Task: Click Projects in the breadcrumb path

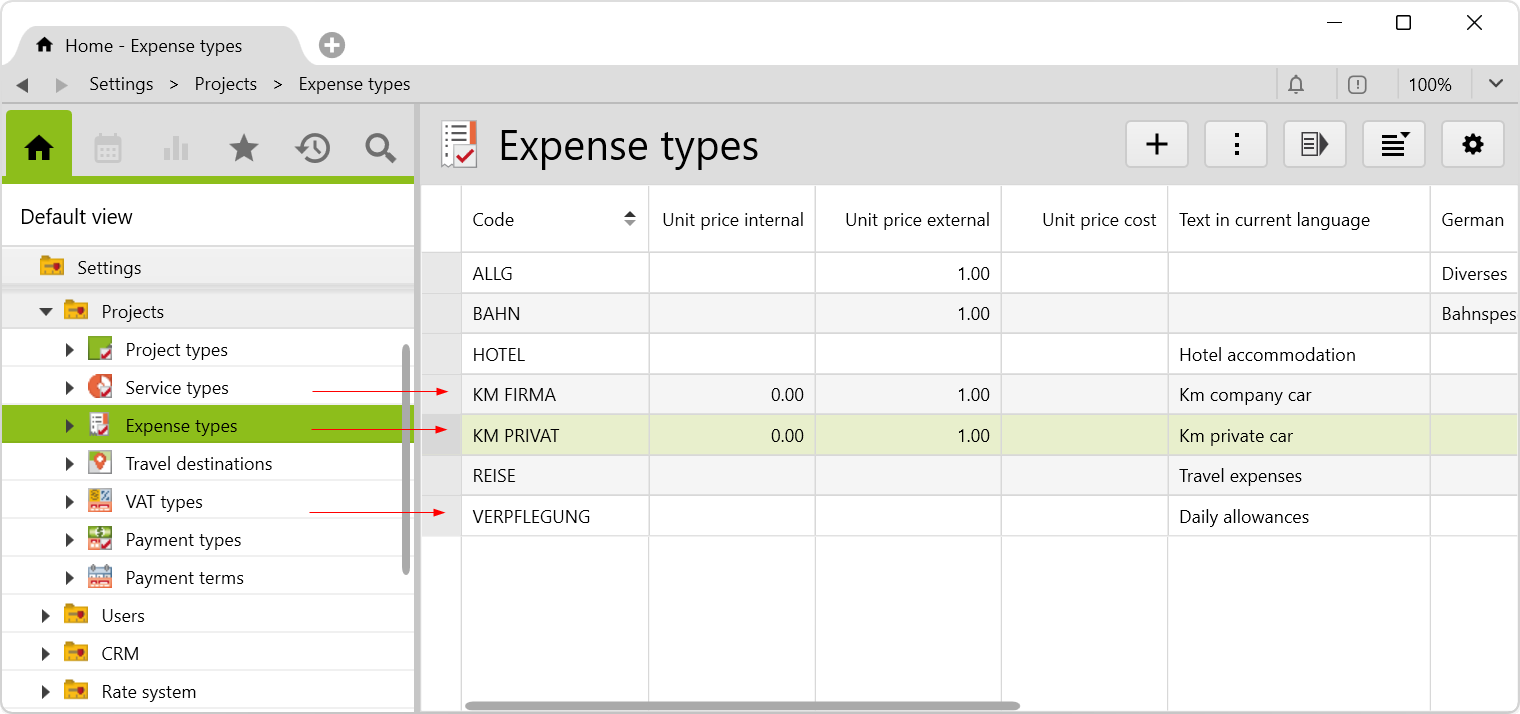Action: 226,84
